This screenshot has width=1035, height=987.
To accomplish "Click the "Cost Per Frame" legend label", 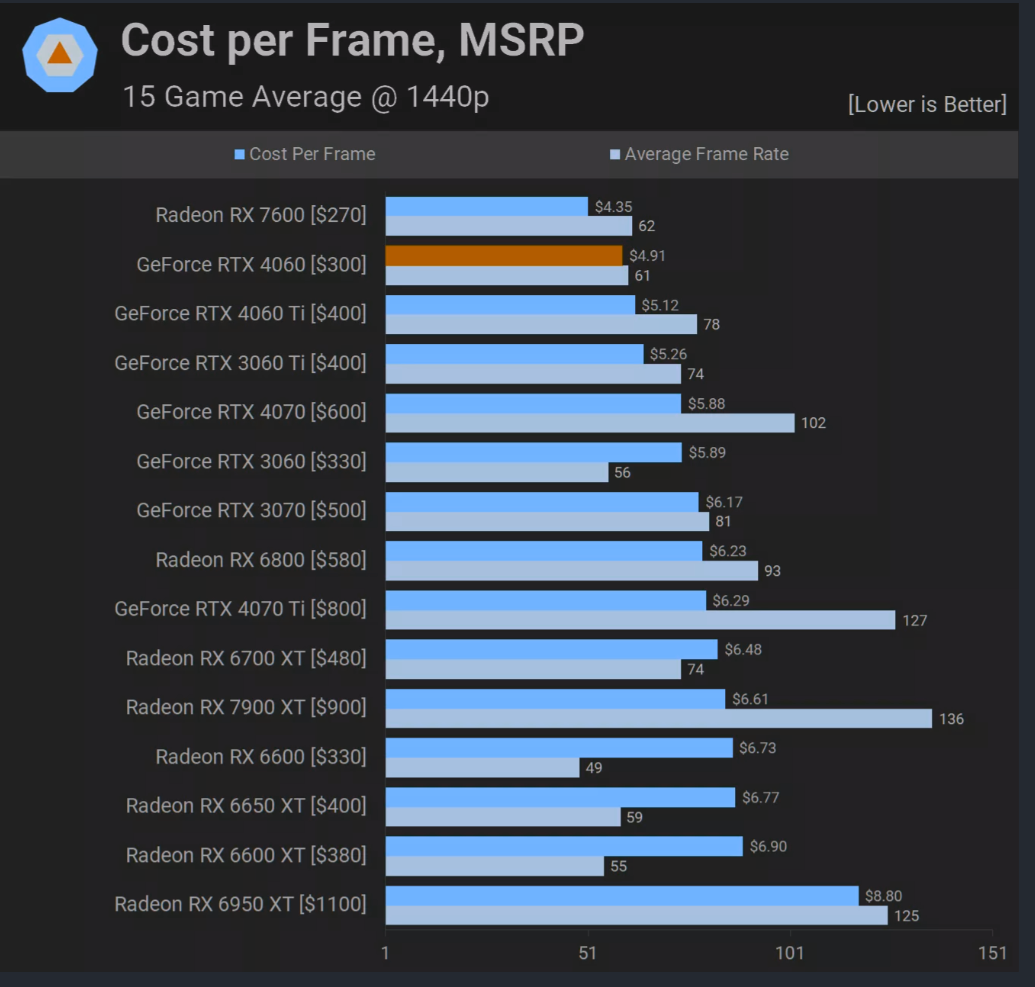I will (312, 154).
